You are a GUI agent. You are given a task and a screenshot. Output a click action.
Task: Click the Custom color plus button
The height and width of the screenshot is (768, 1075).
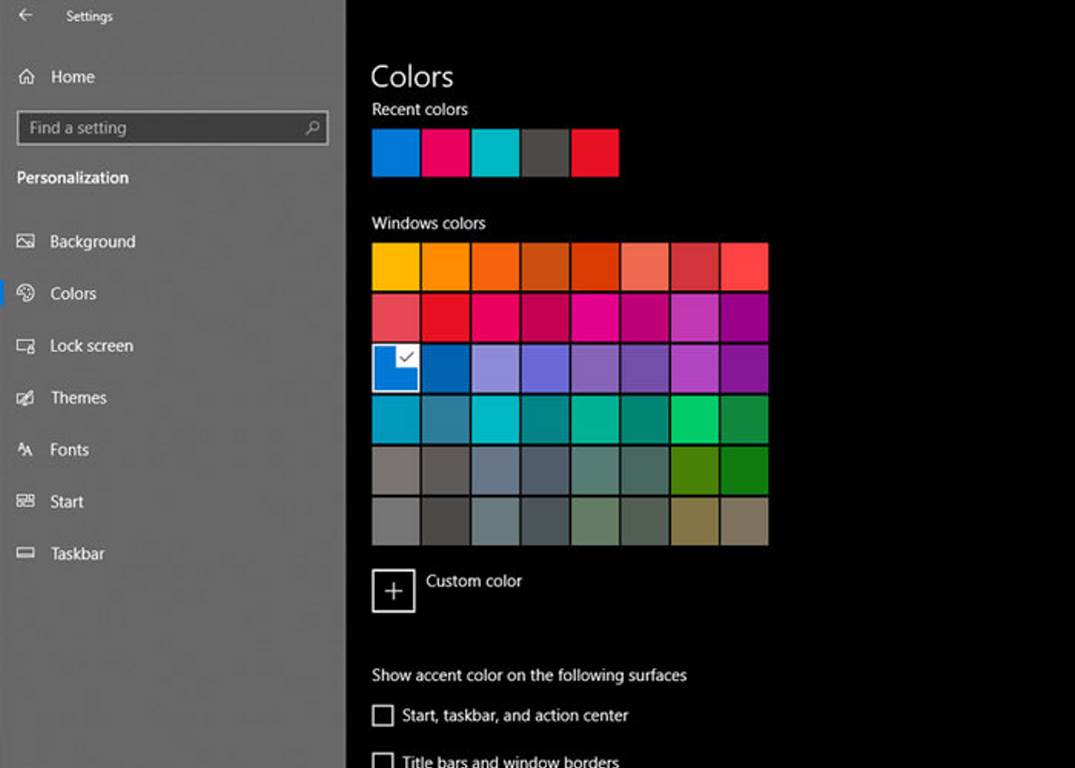(x=394, y=591)
